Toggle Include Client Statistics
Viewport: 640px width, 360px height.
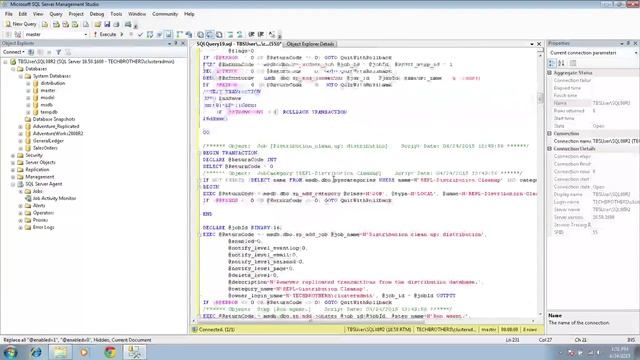(x=189, y=35)
